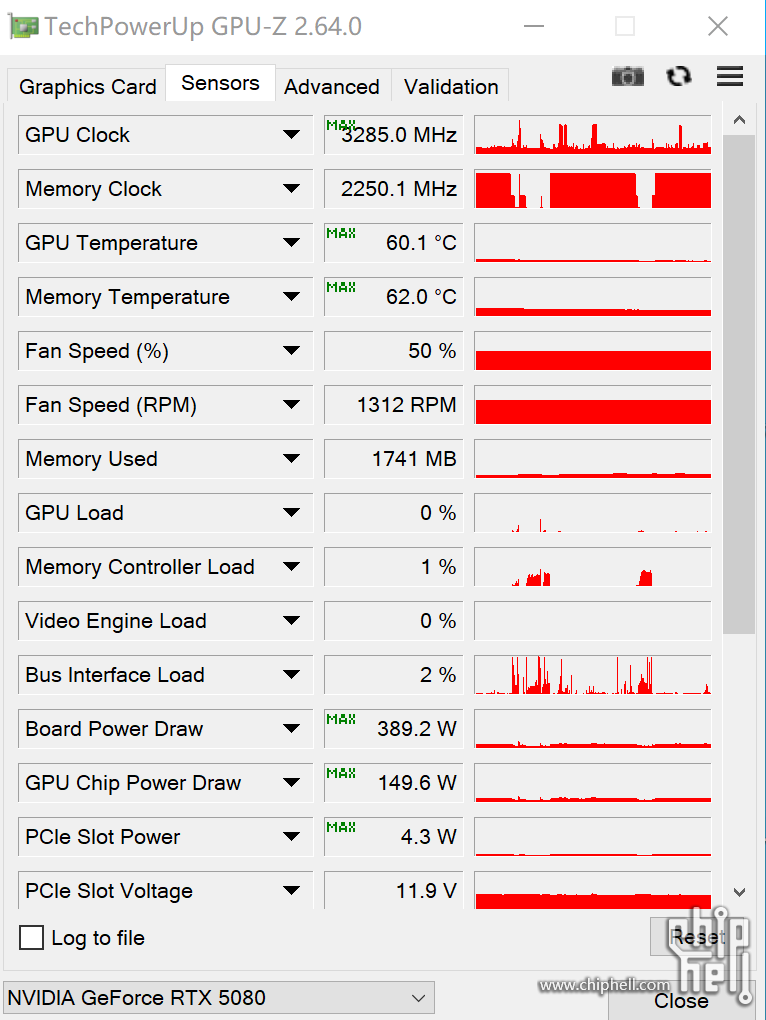766x1020 pixels.
Task: Click the 50 % fan speed value
Action: click(393, 351)
